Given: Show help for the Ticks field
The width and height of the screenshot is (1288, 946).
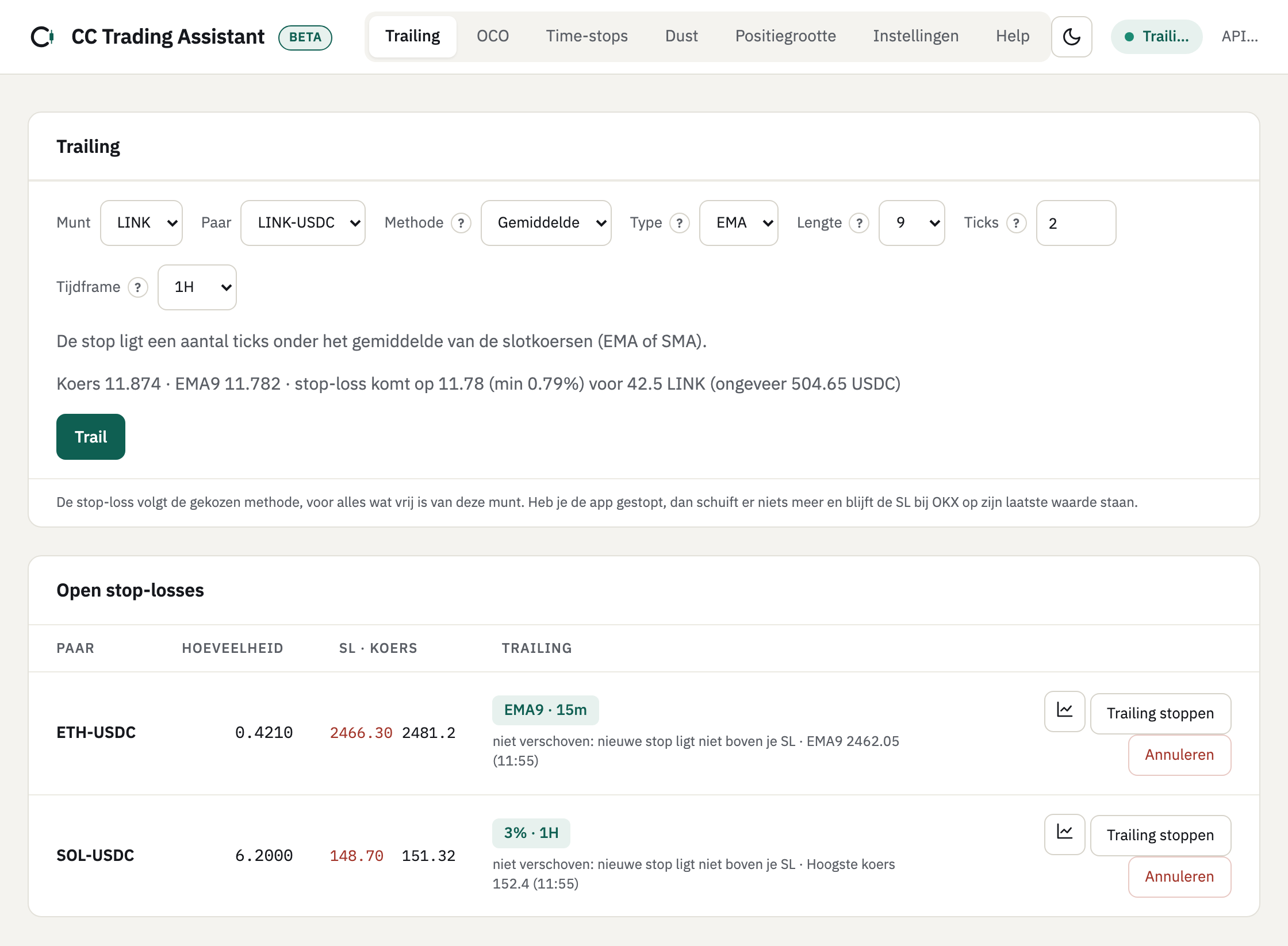Looking at the screenshot, I should (x=1016, y=223).
